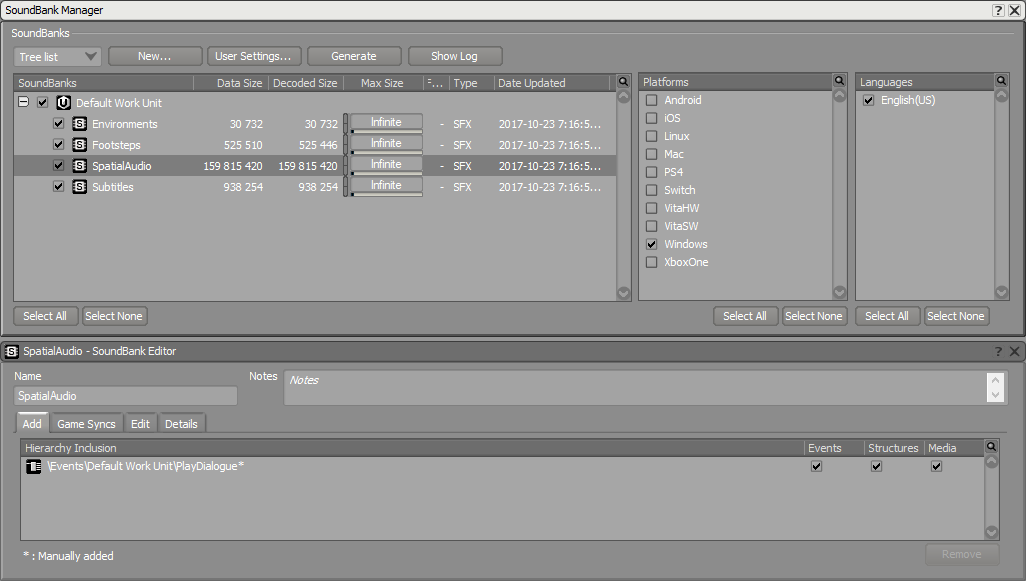Image resolution: width=1026 pixels, height=581 pixels.
Task: Disable the Windows platform
Action: (x=652, y=244)
